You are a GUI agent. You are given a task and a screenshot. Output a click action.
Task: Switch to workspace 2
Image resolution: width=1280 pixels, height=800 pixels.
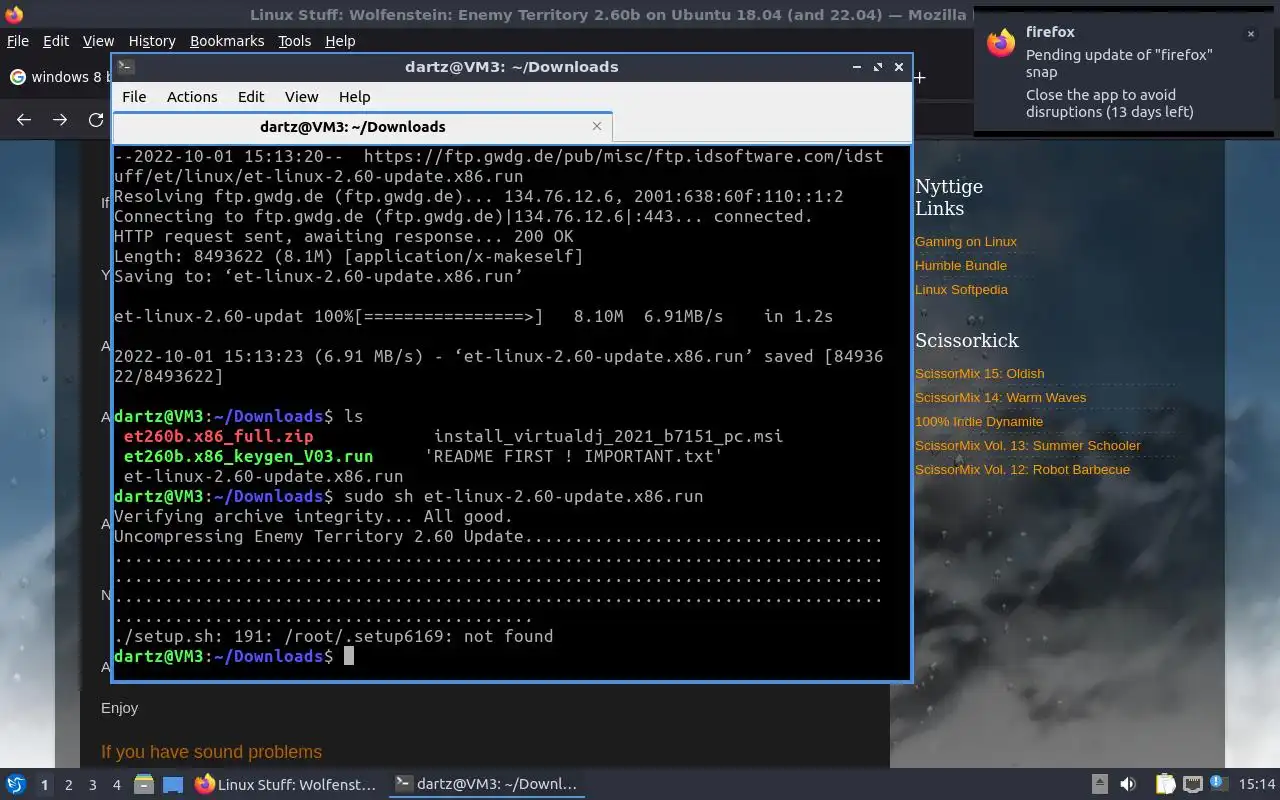pyautogui.click(x=68, y=785)
